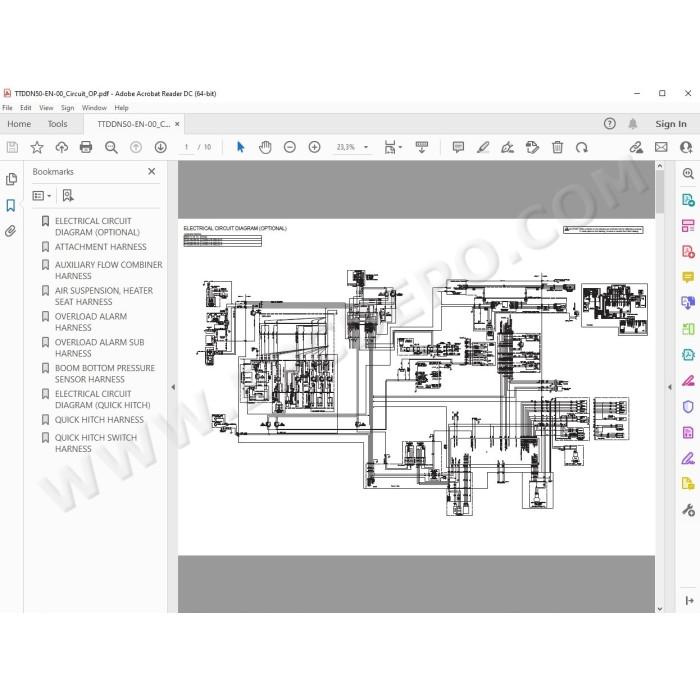700x700 pixels.
Task: Open the File menu
Action: click(7, 108)
